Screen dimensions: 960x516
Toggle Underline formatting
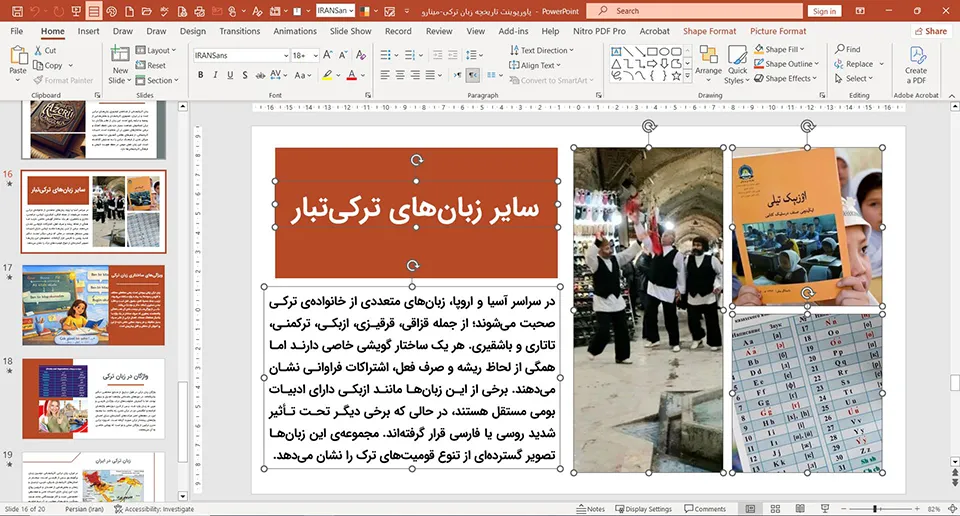(230, 75)
